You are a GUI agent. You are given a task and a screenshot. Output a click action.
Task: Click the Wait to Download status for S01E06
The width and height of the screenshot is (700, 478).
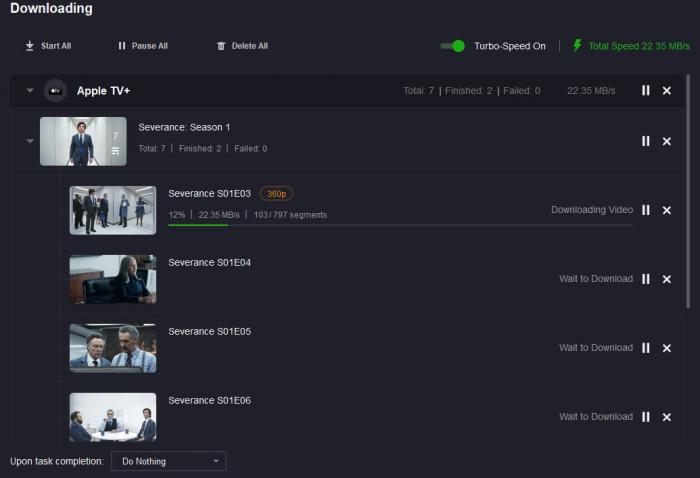[x=596, y=417]
